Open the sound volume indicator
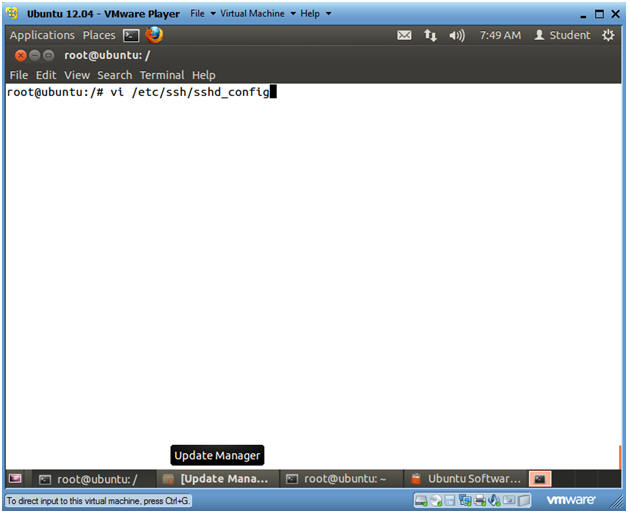This screenshot has height=513, width=628. point(457,36)
